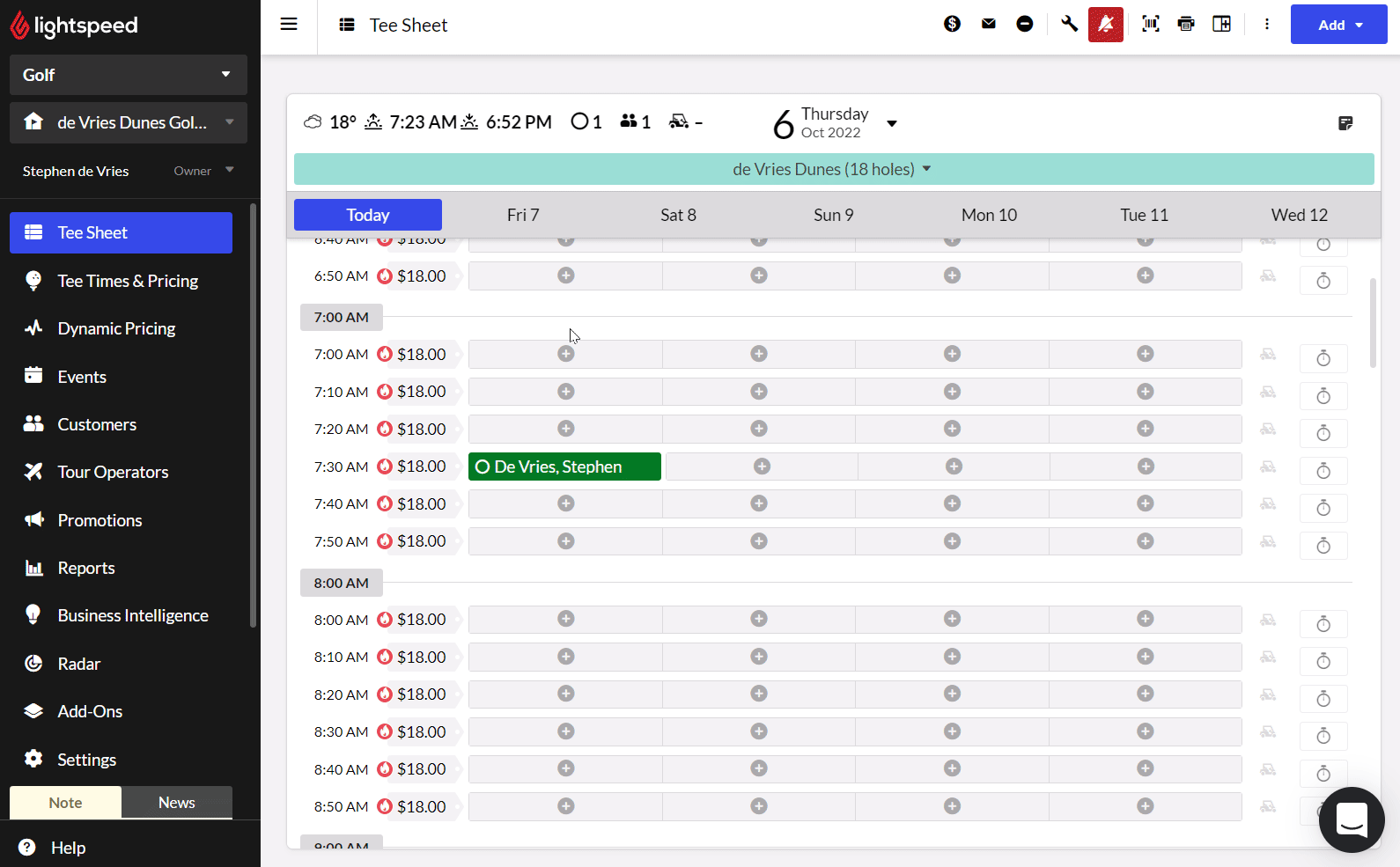
Task: Switch to Wed 12 tab
Action: tap(1300, 215)
